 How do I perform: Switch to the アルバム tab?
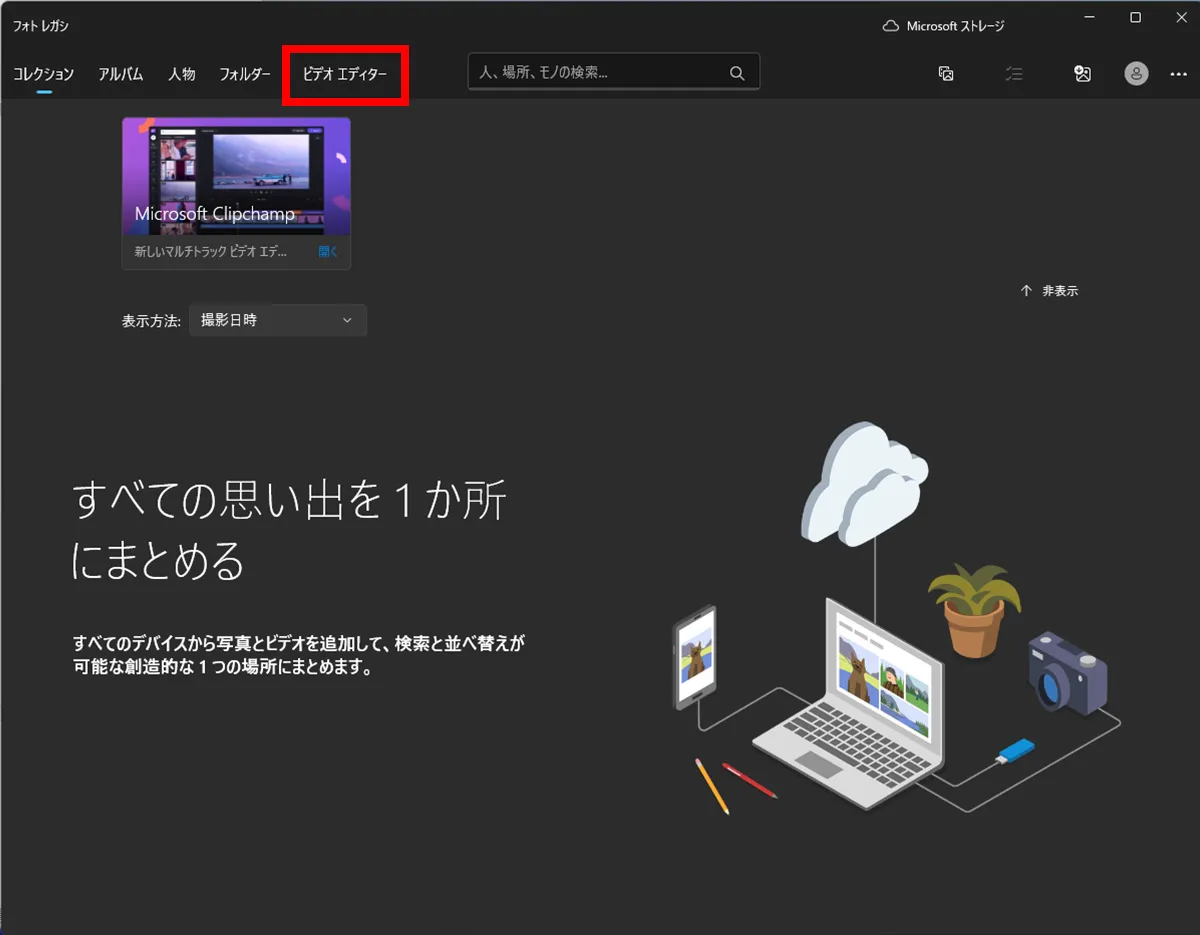[x=121, y=73]
